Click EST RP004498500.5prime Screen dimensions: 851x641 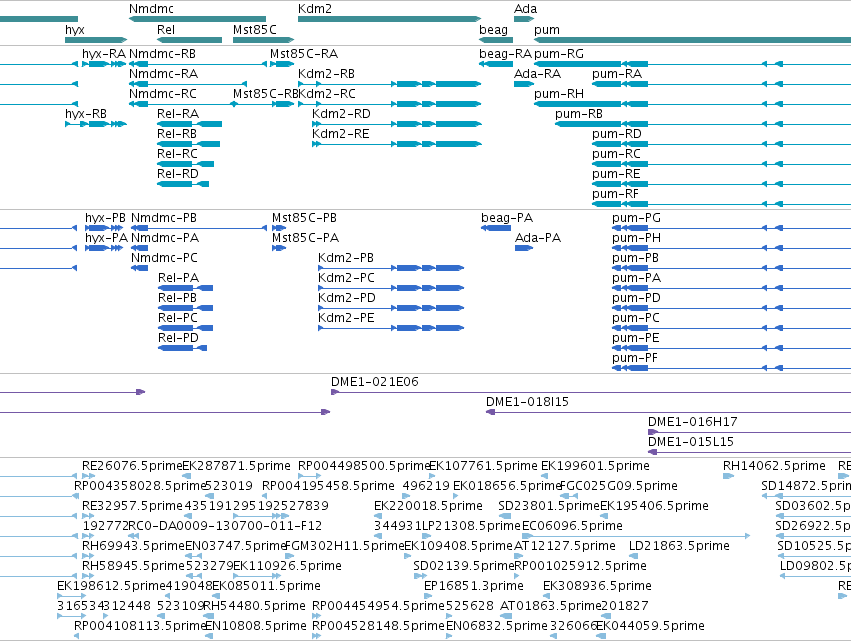click(364, 466)
